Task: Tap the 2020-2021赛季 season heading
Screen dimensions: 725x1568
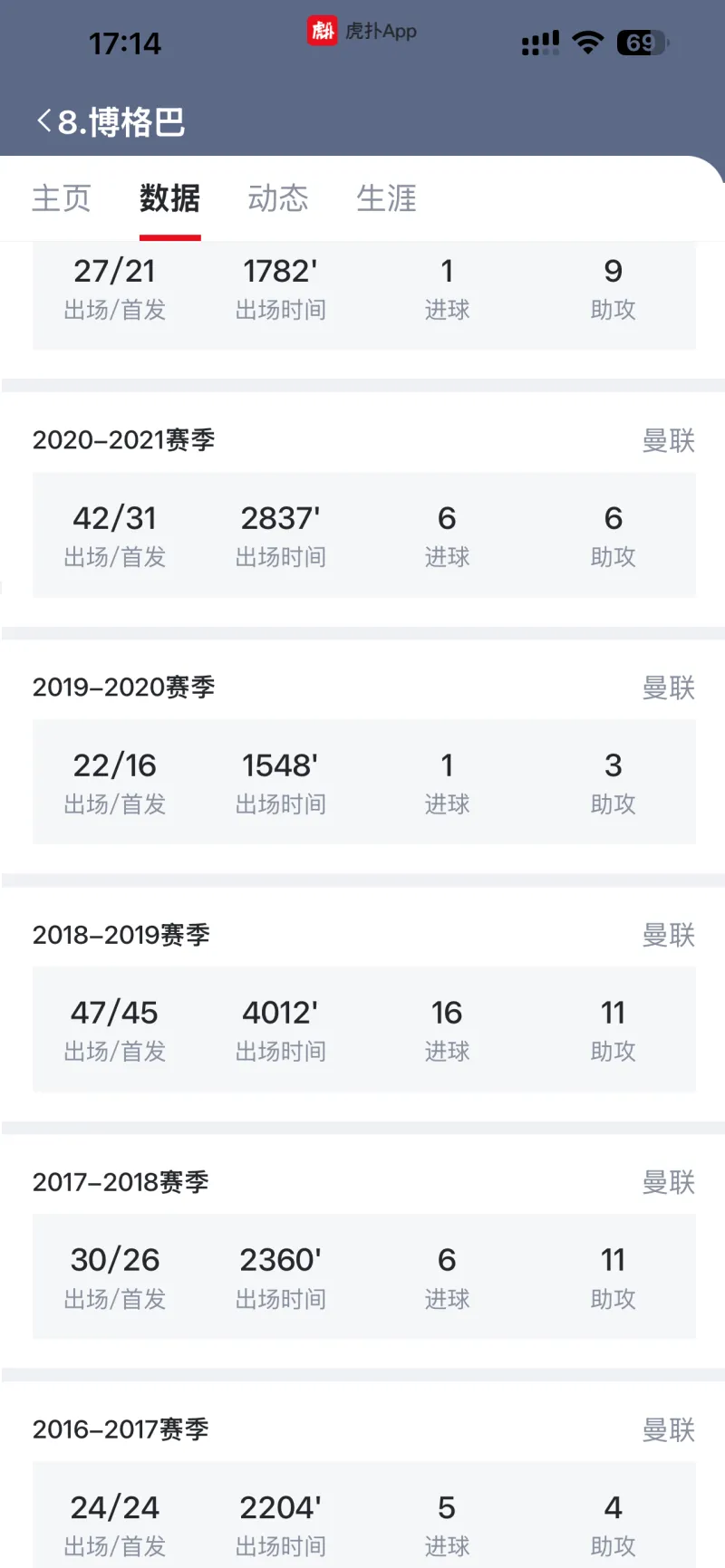Action: pos(124,440)
